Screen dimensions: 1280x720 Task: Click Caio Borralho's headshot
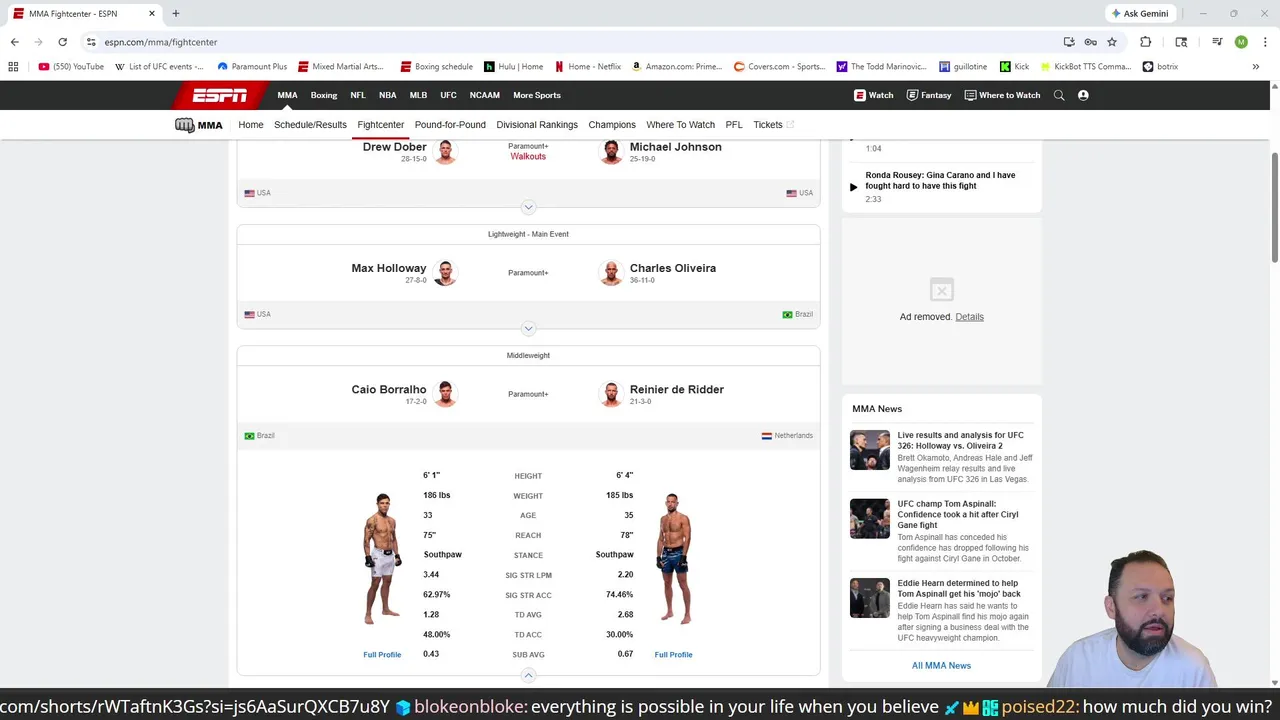click(446, 394)
